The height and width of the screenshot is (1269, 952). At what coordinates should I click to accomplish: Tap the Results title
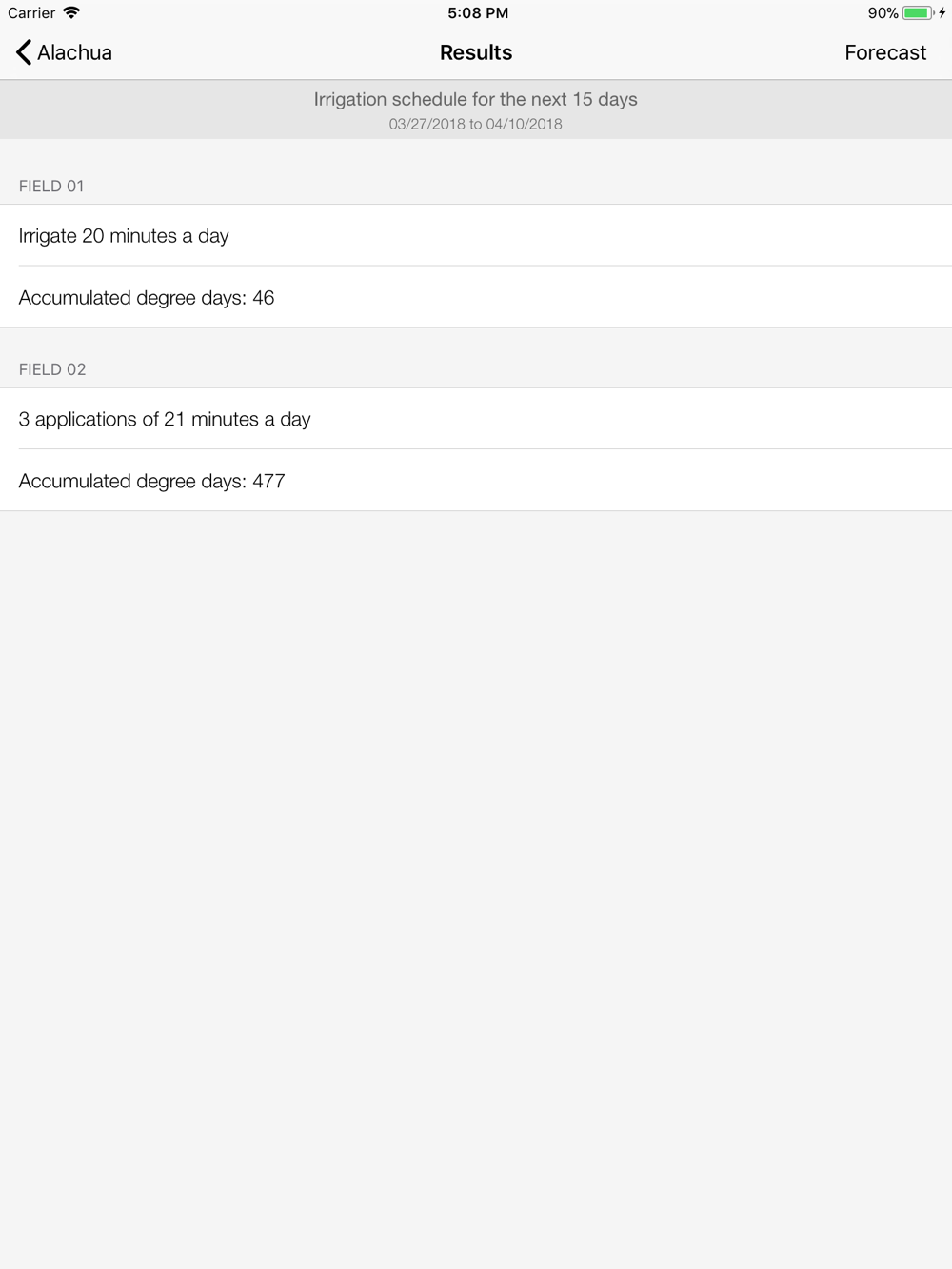click(476, 52)
